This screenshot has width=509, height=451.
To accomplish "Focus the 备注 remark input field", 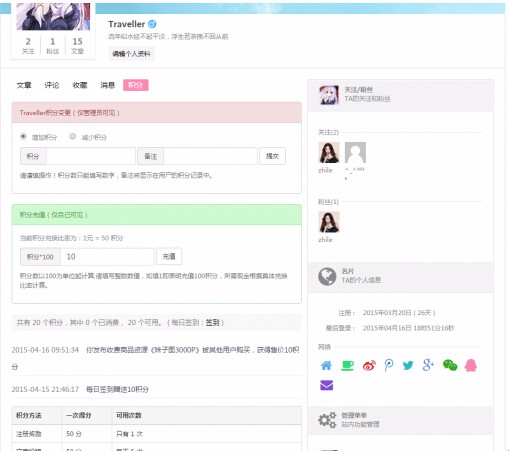I will pos(210,156).
